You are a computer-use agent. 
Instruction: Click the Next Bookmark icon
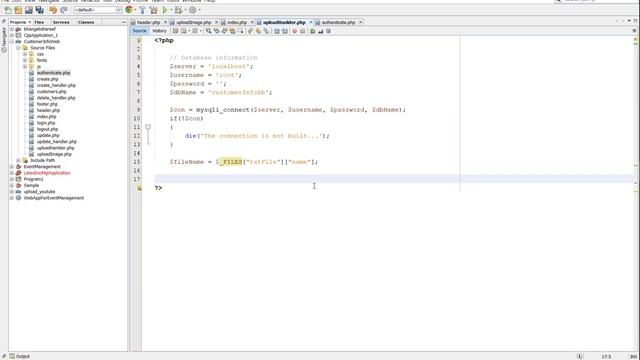click(258, 31)
